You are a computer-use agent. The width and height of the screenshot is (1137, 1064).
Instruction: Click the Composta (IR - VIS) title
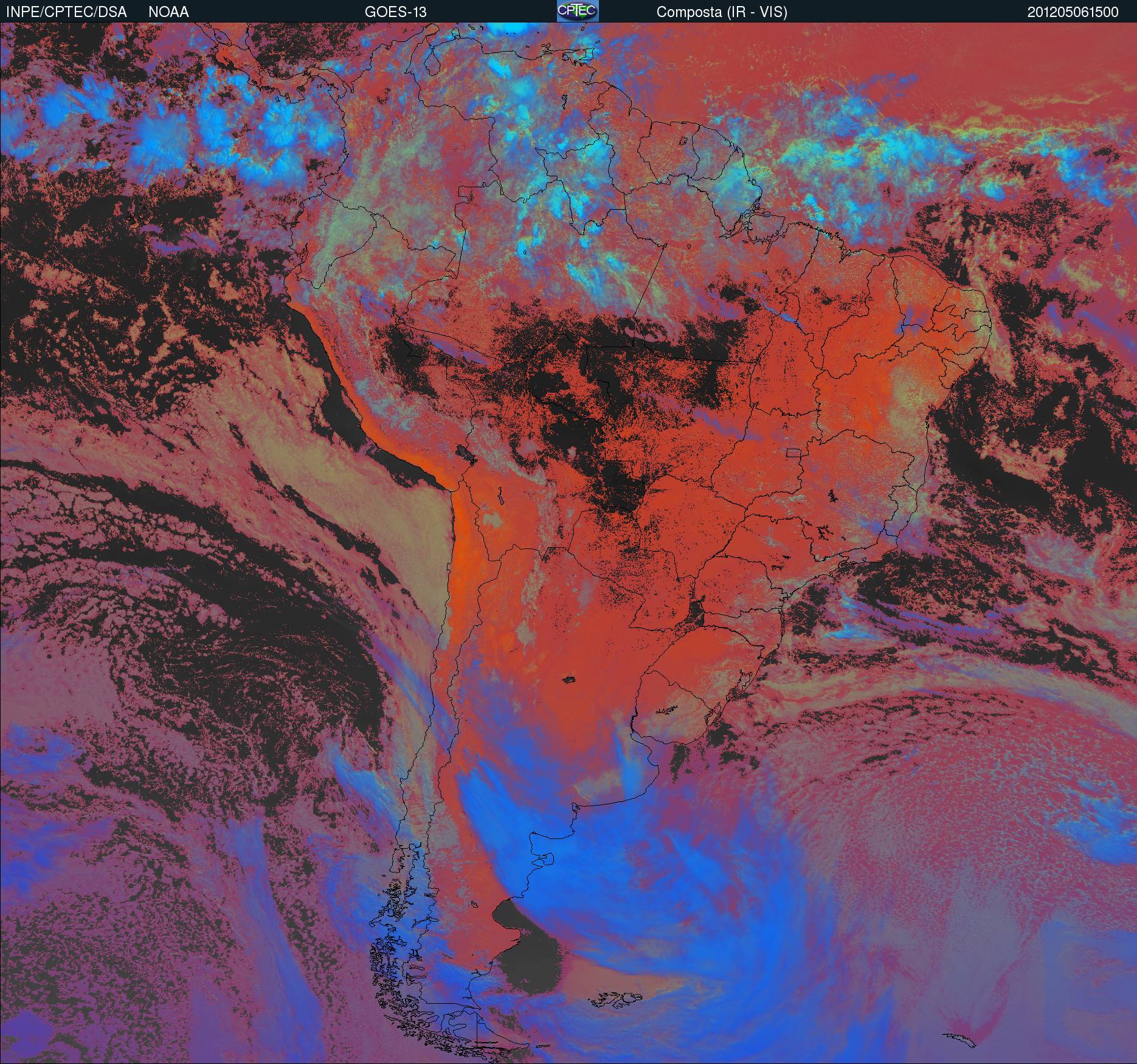coord(722,12)
